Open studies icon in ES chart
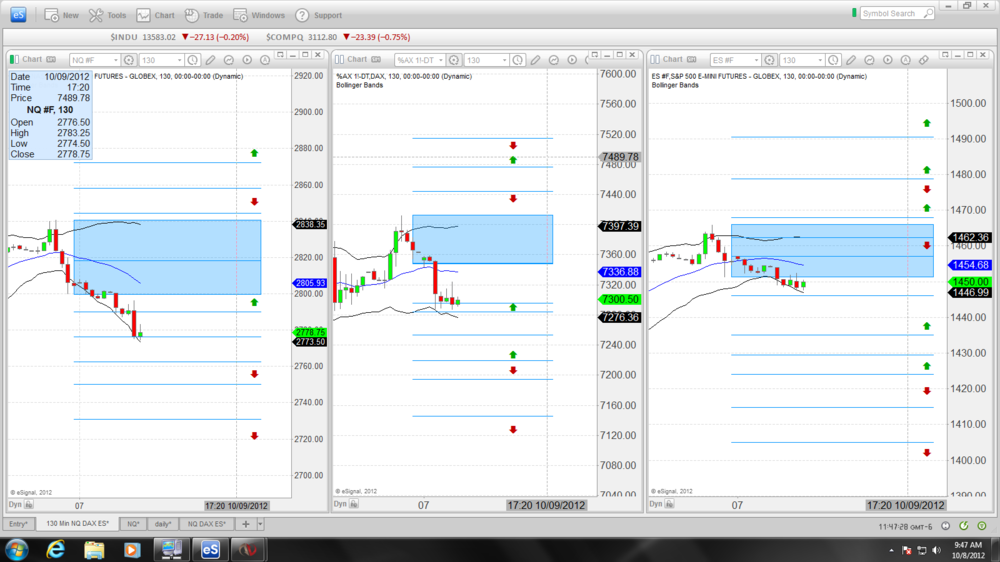The image size is (1000, 562). tap(869, 60)
